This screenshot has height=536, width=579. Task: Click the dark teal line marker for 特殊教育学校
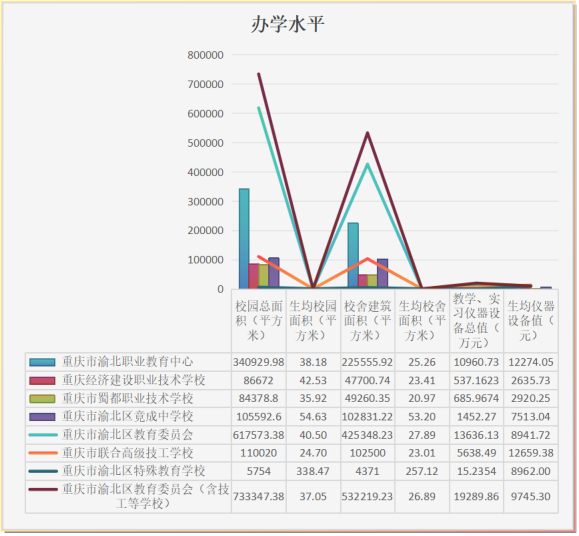43,471
